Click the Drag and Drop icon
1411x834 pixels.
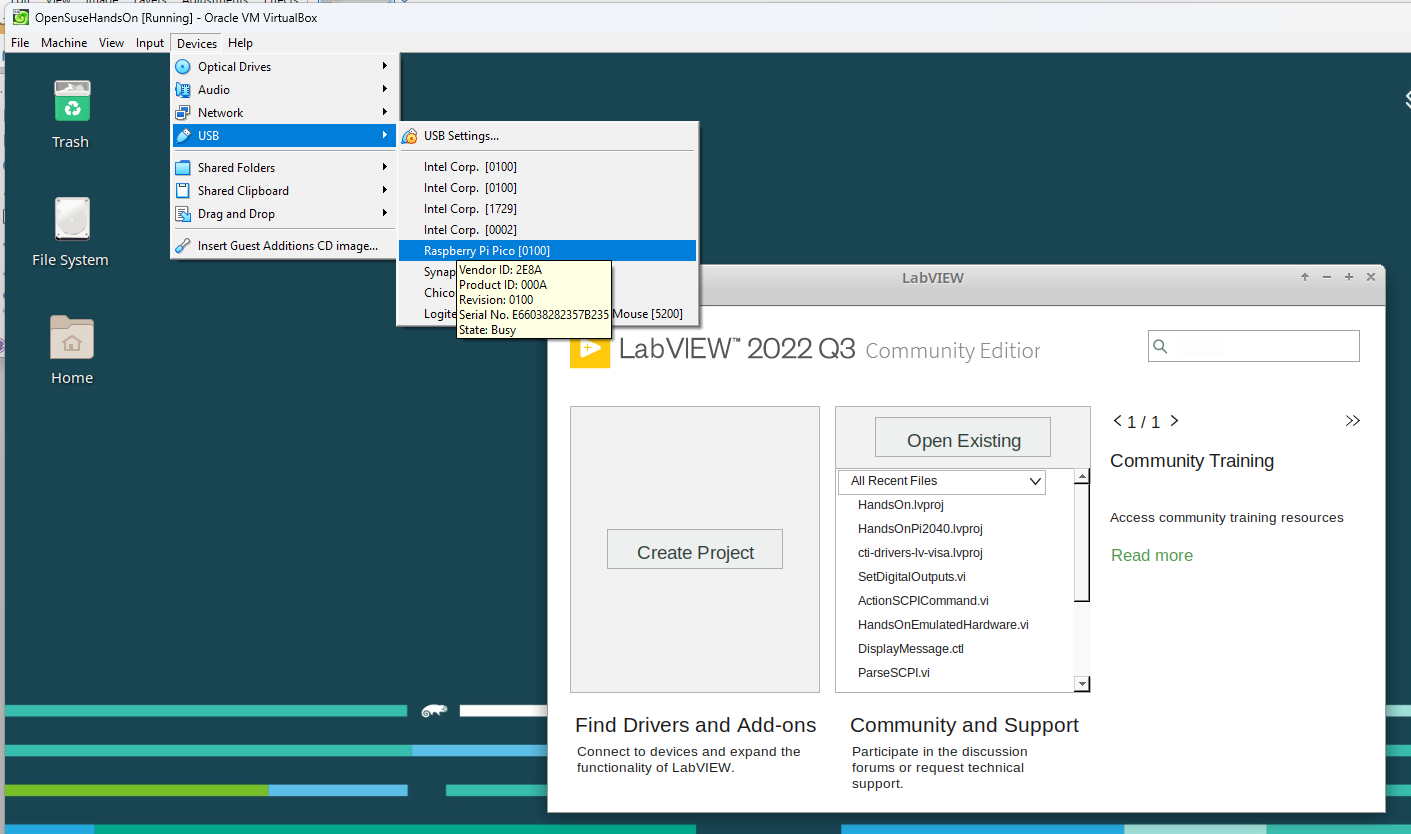pos(182,214)
